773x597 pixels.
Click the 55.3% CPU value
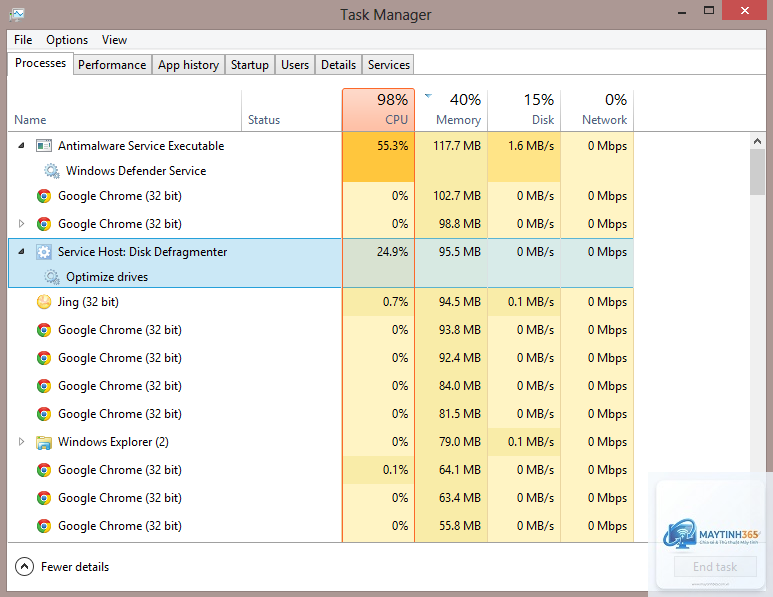coord(392,146)
